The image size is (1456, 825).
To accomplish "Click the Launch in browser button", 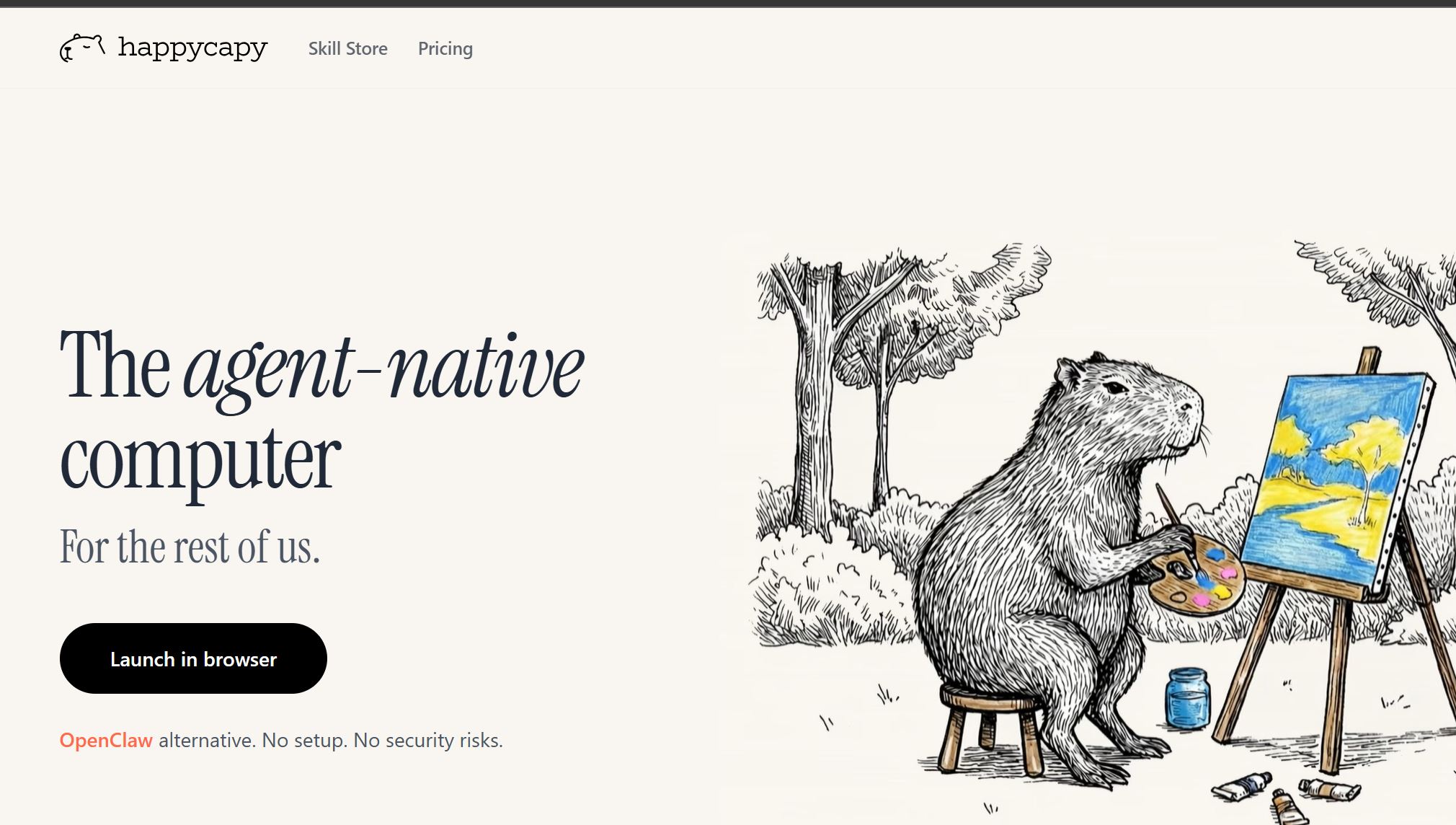I will coord(193,658).
